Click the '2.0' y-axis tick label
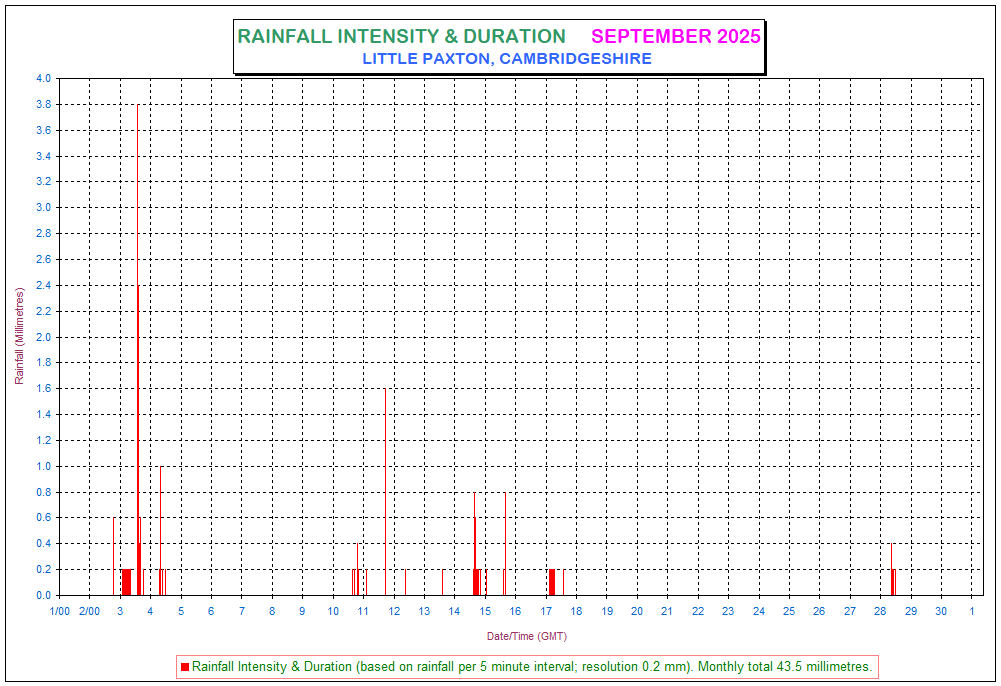 coord(43,337)
